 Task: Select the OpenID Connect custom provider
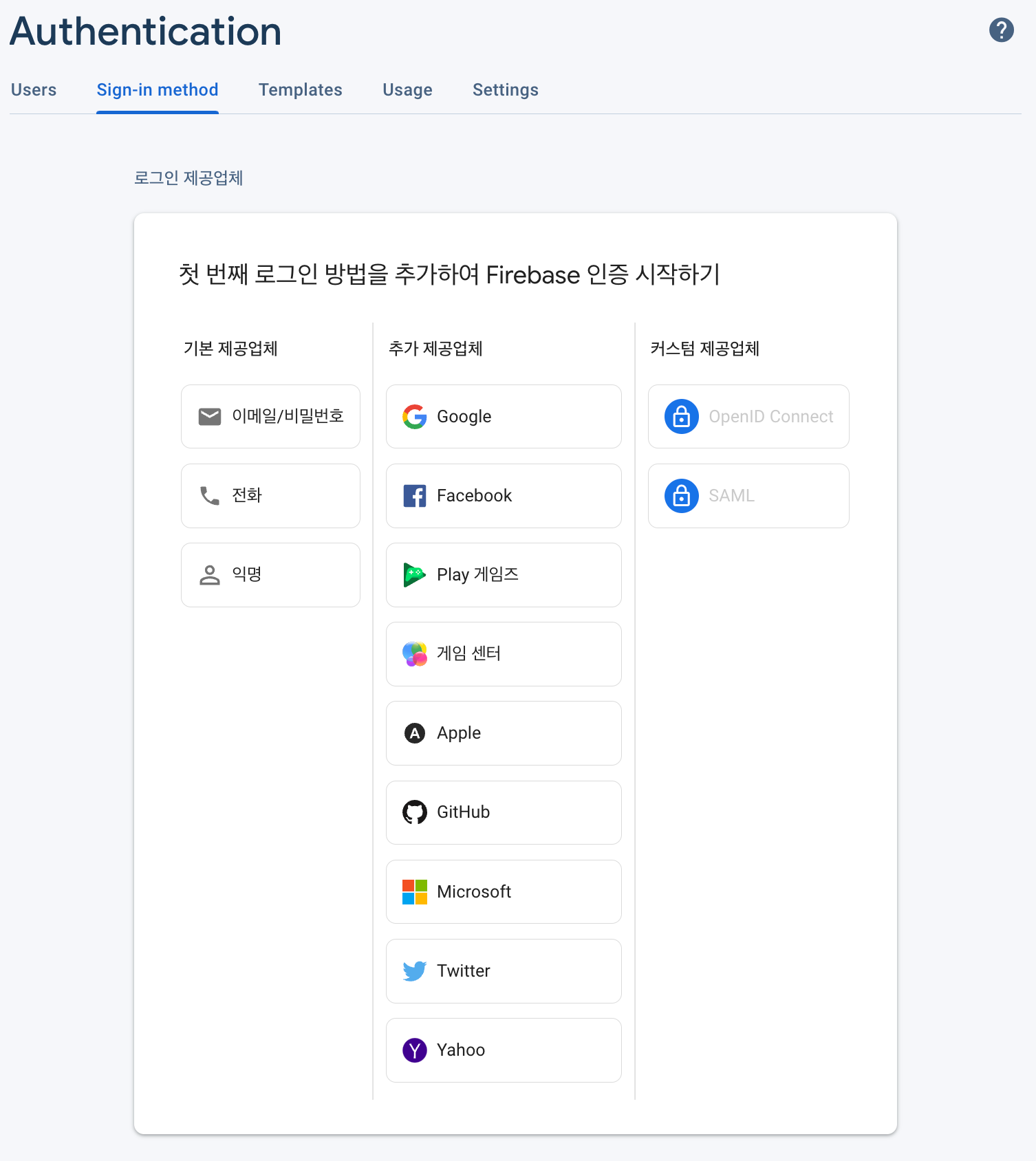pyautogui.click(x=748, y=416)
